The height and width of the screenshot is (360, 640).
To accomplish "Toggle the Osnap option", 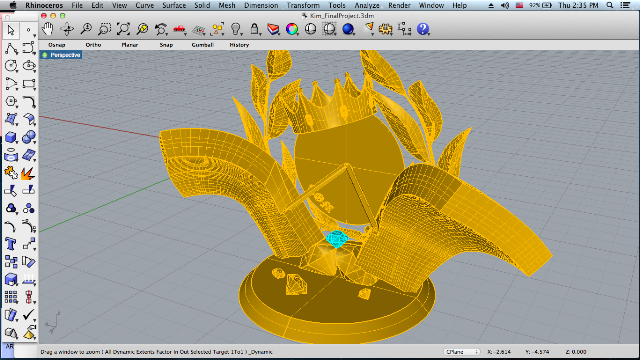I will point(56,45).
